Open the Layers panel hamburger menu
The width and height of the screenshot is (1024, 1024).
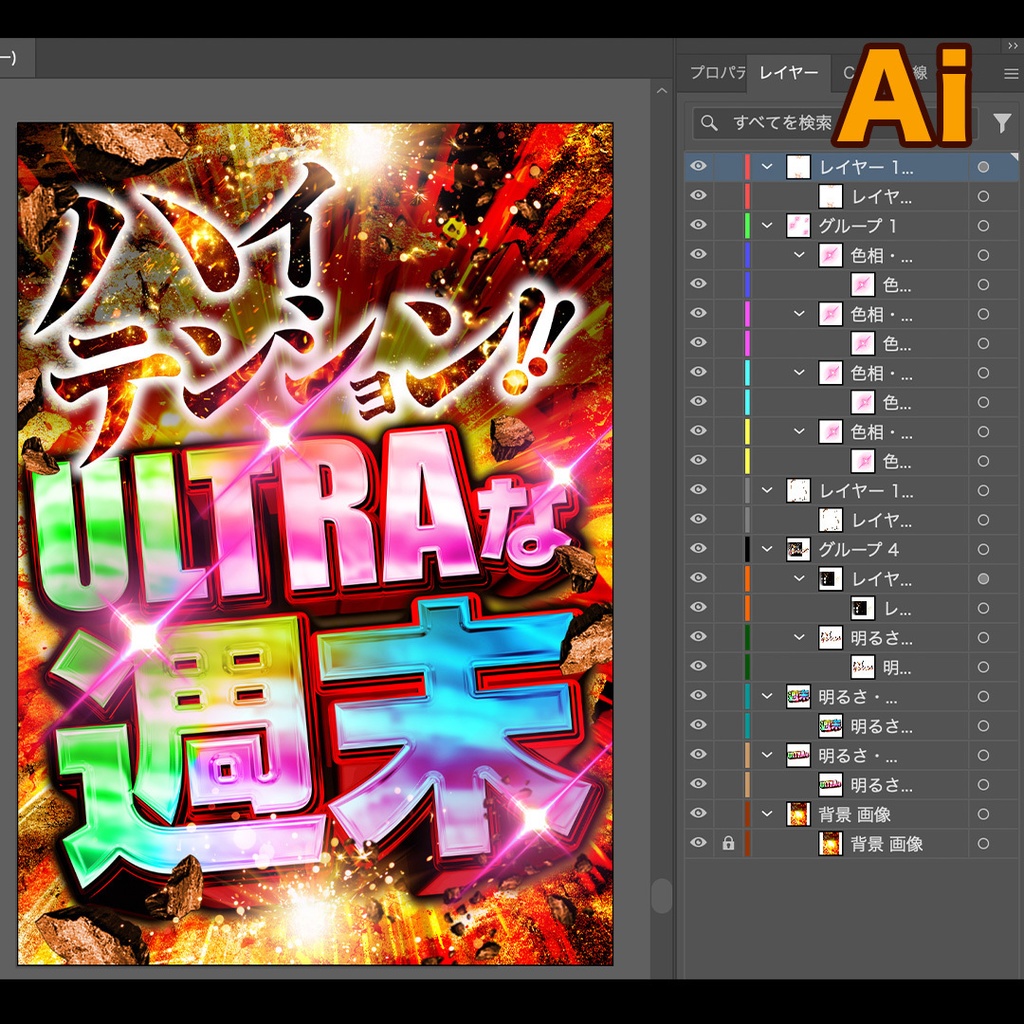tap(1010, 73)
